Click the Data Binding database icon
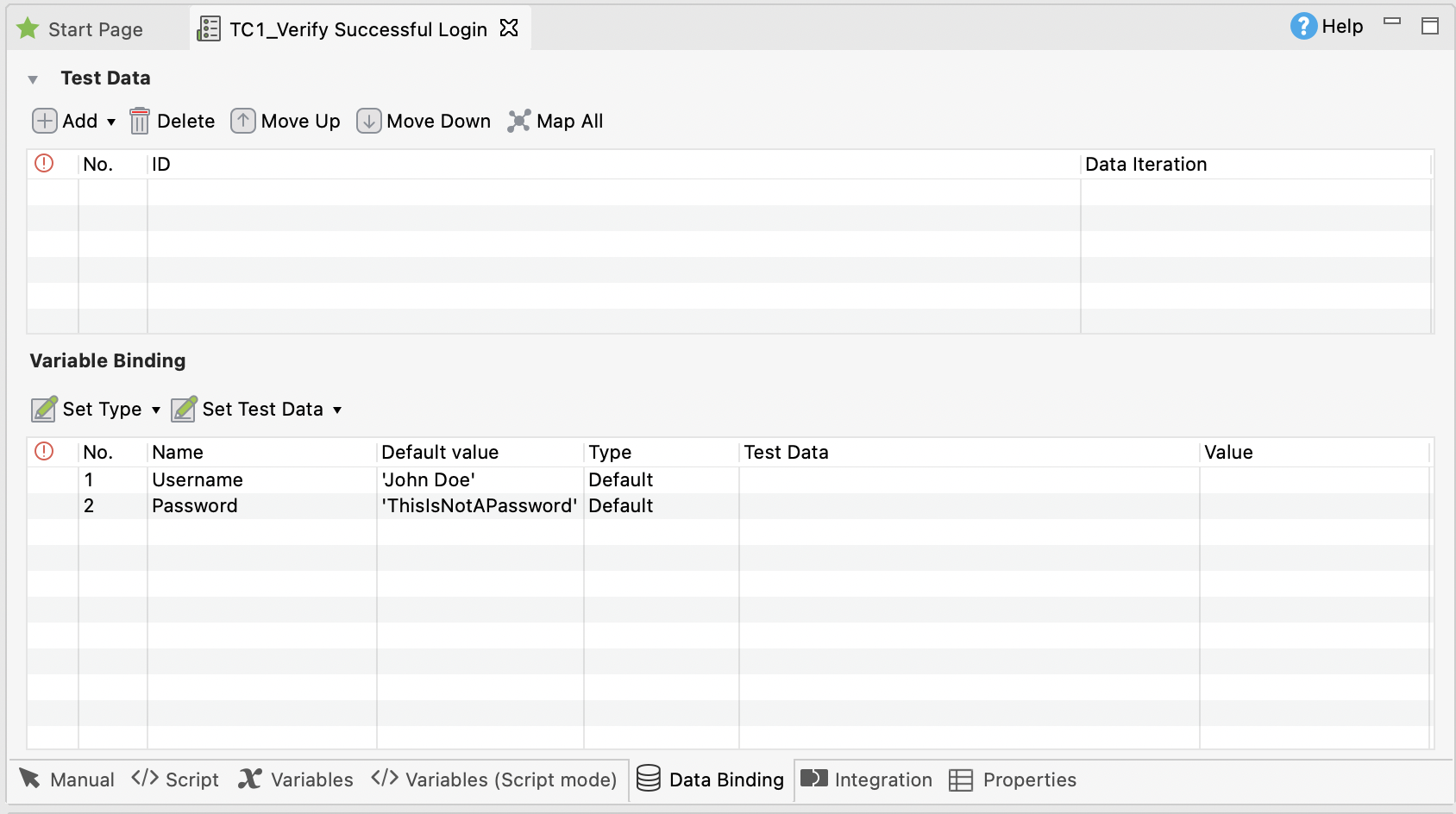Image resolution: width=1456 pixels, height=814 pixels. pyautogui.click(x=647, y=779)
